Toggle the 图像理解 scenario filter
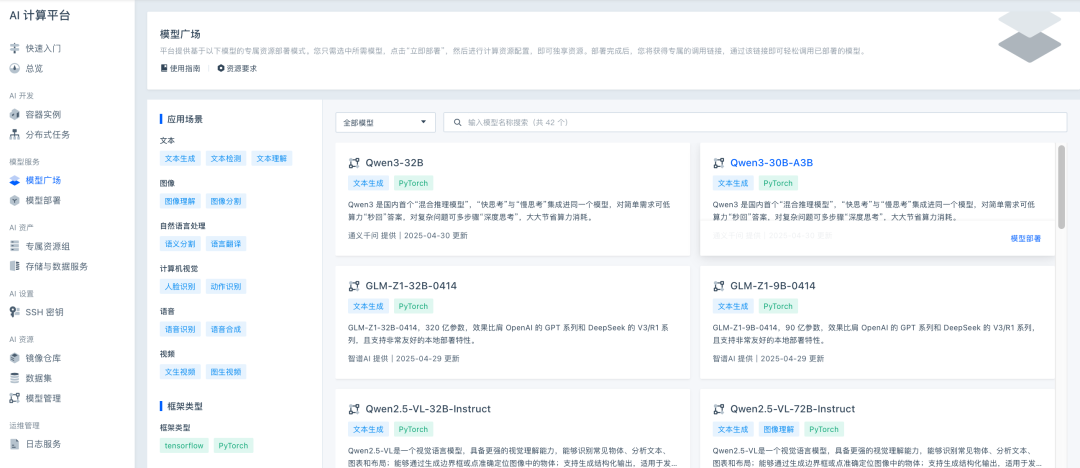The image size is (1080, 468). pyautogui.click(x=180, y=201)
